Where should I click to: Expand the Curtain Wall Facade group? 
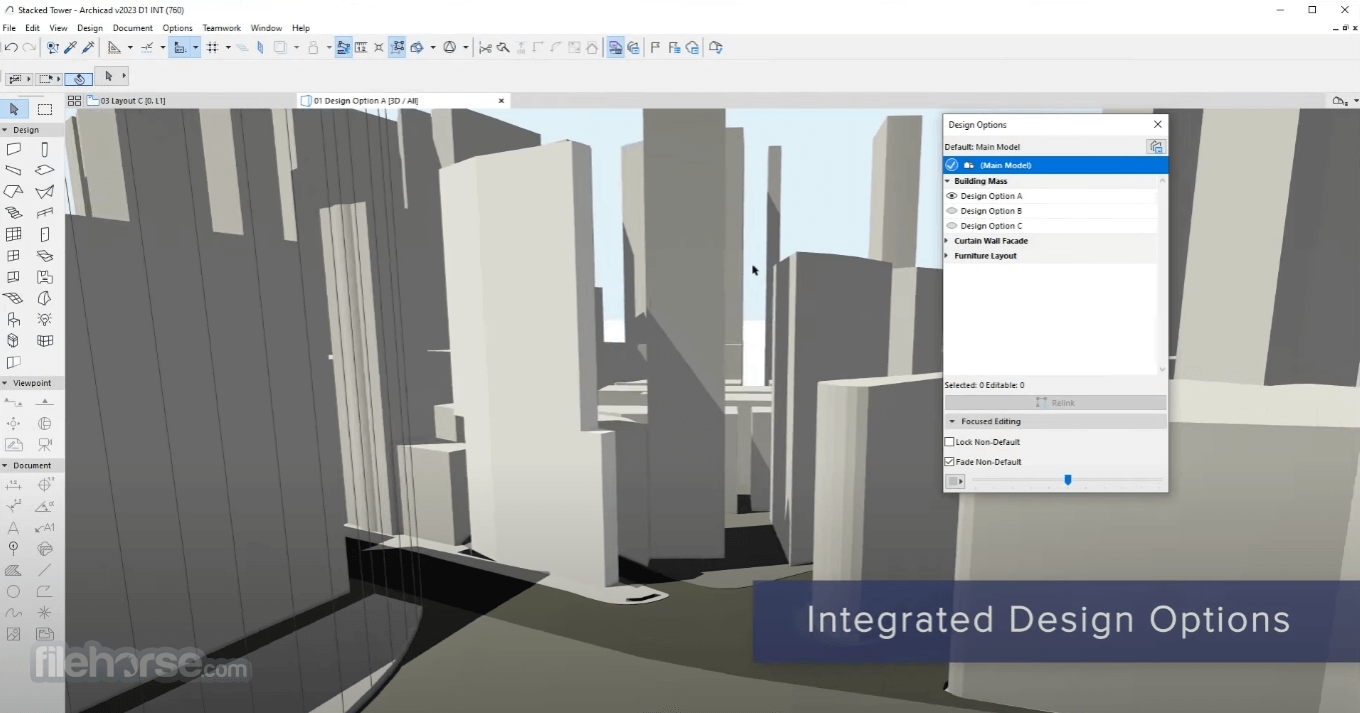click(947, 241)
